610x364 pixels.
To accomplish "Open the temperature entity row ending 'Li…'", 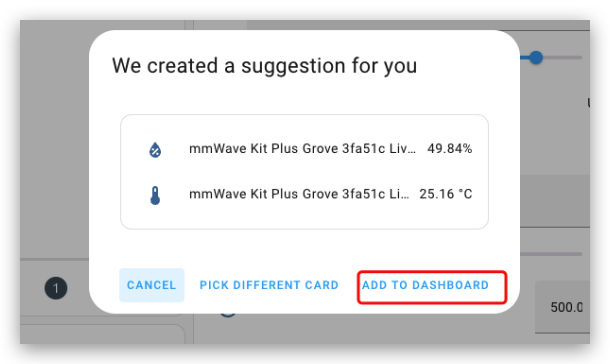I will point(304,194).
